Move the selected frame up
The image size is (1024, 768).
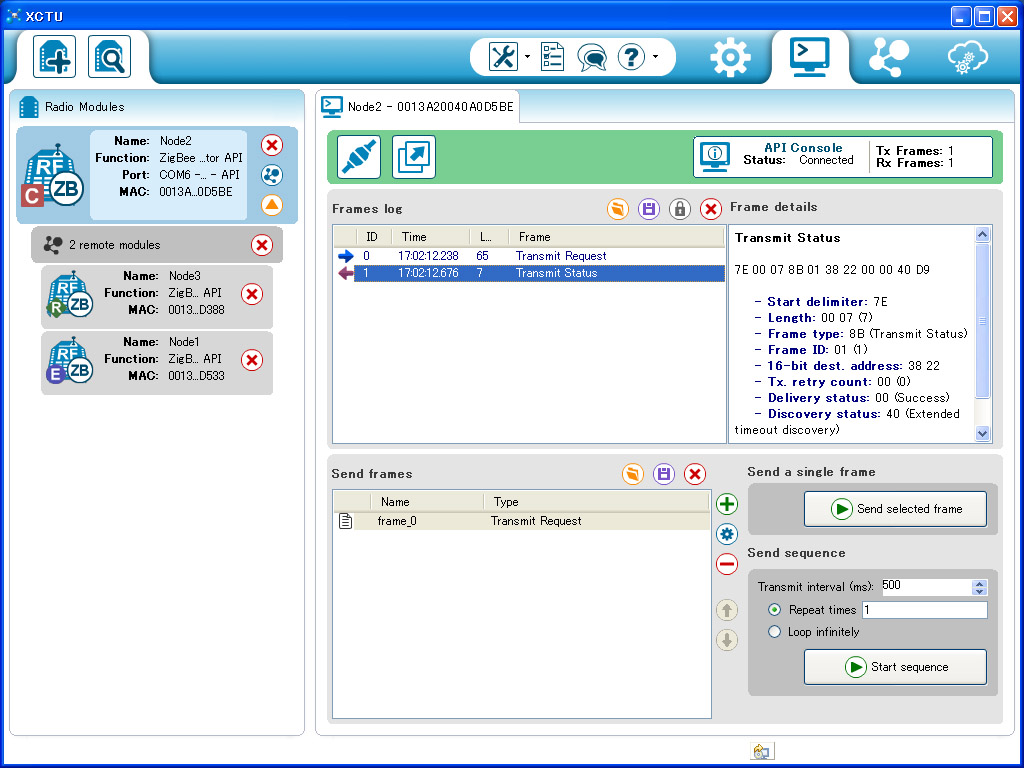727,610
